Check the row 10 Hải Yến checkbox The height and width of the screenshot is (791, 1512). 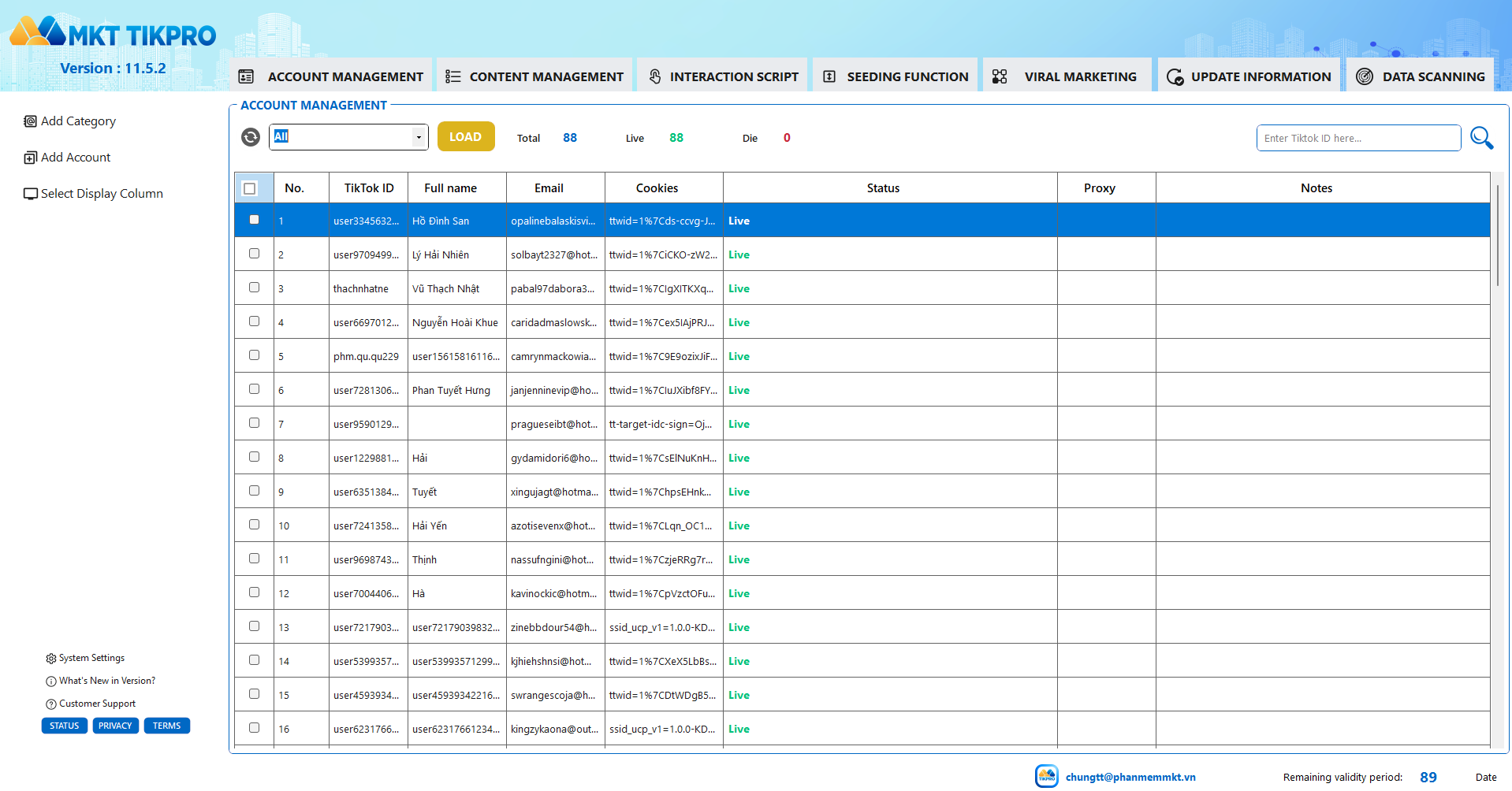click(x=254, y=525)
